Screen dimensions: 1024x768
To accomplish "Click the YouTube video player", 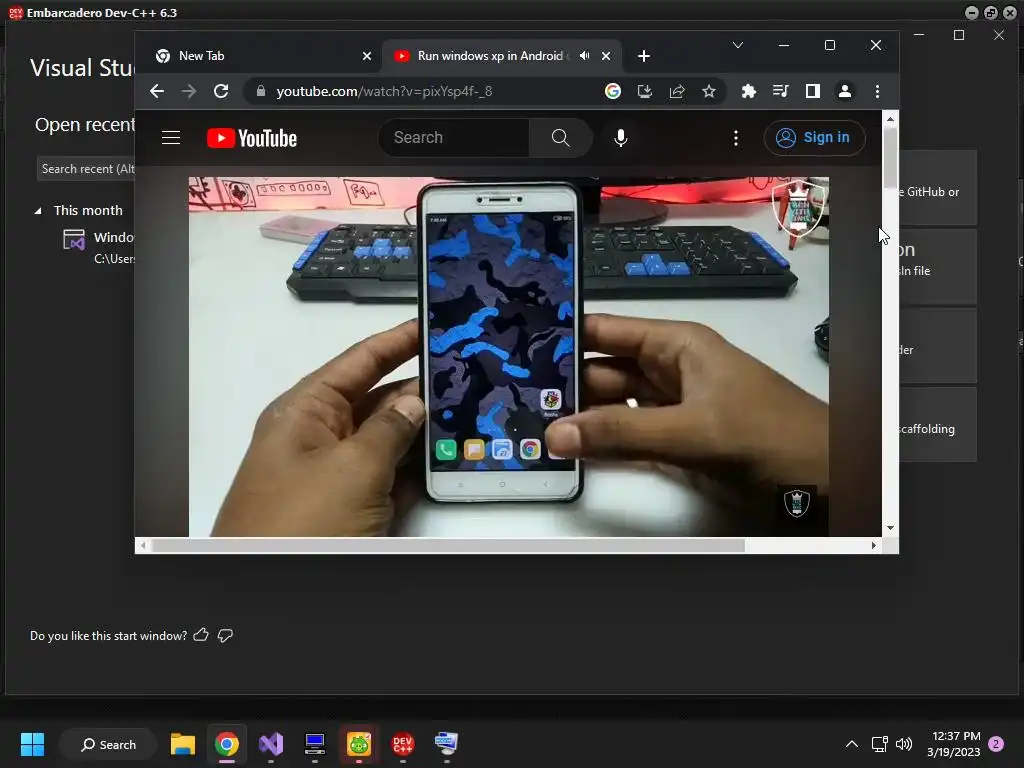I will point(509,357).
